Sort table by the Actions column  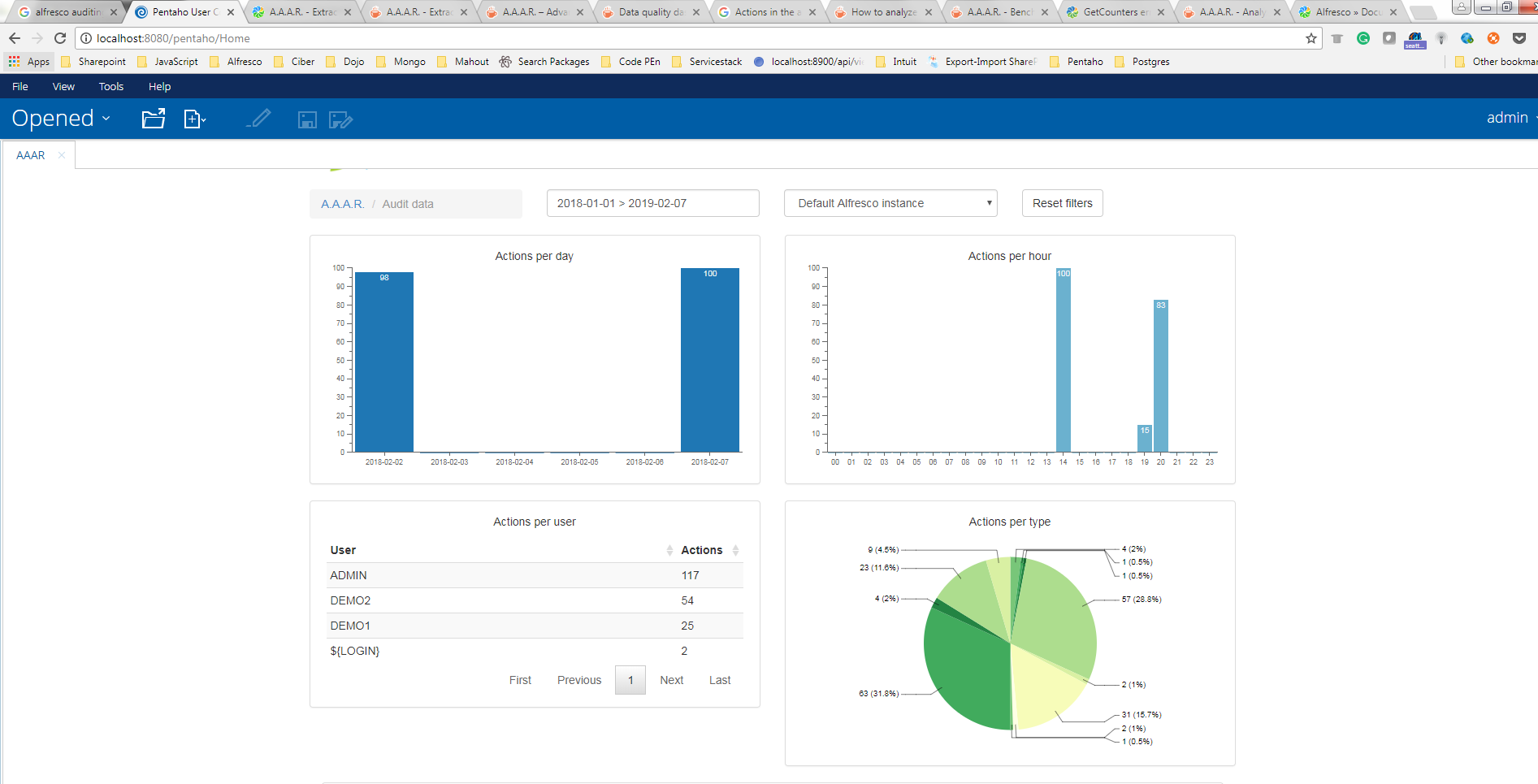pos(710,550)
